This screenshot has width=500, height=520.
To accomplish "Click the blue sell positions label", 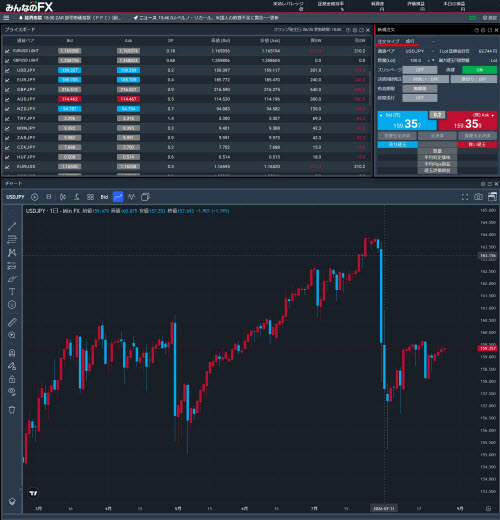I will [x=397, y=144].
